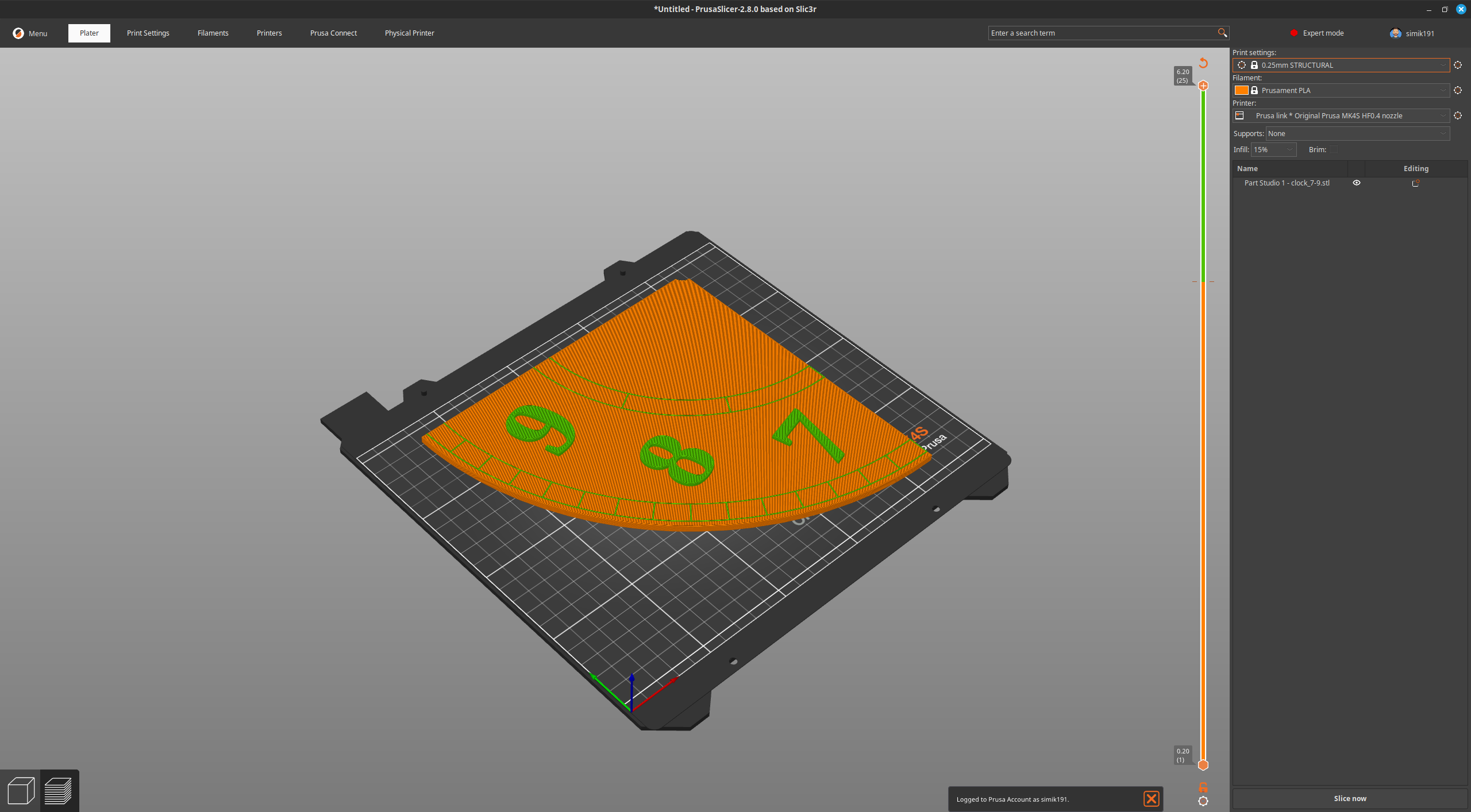Click the simik191 user avatar
This screenshot has width=1471, height=812.
[1395, 33]
